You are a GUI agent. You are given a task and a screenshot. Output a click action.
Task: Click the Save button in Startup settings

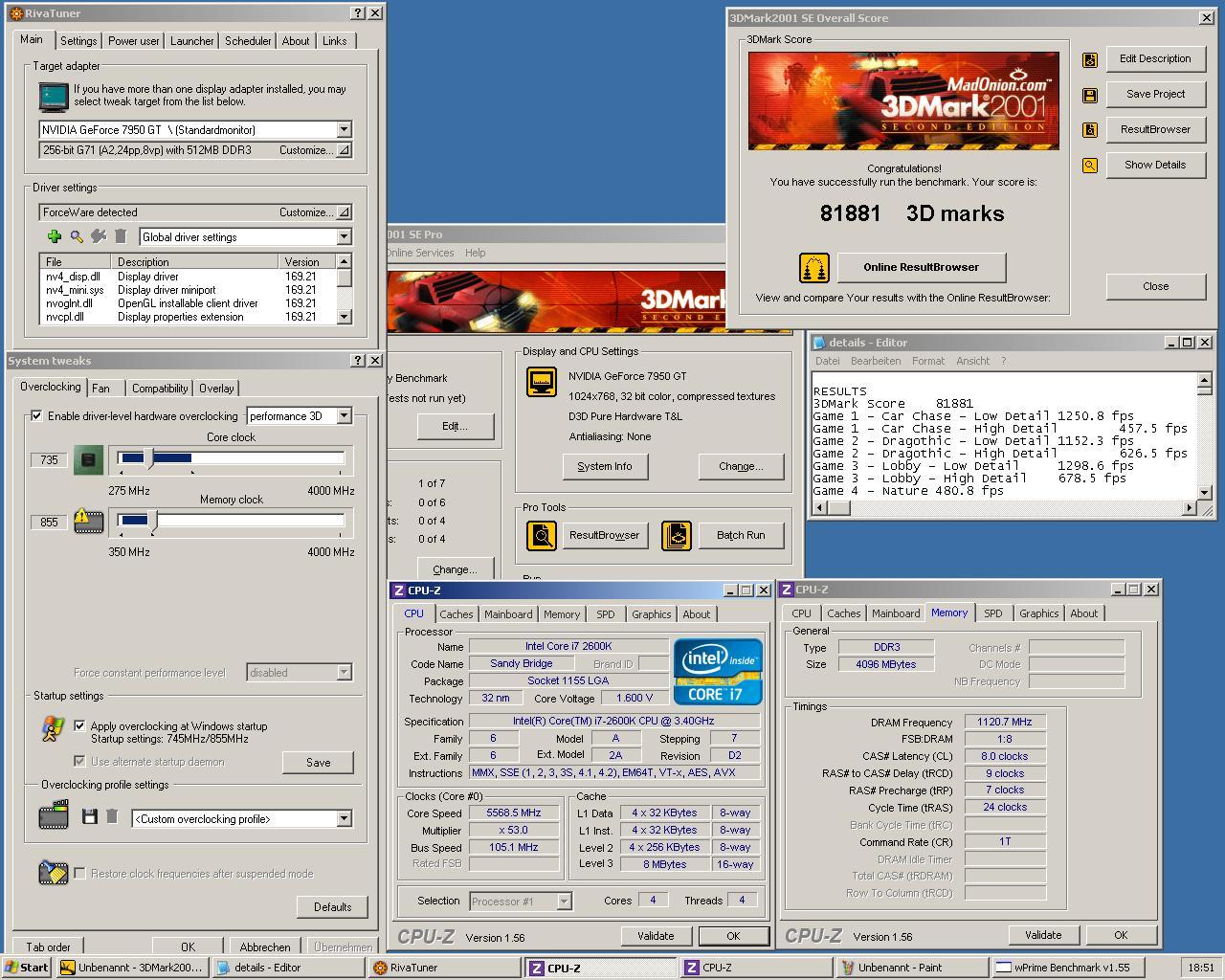[x=318, y=763]
